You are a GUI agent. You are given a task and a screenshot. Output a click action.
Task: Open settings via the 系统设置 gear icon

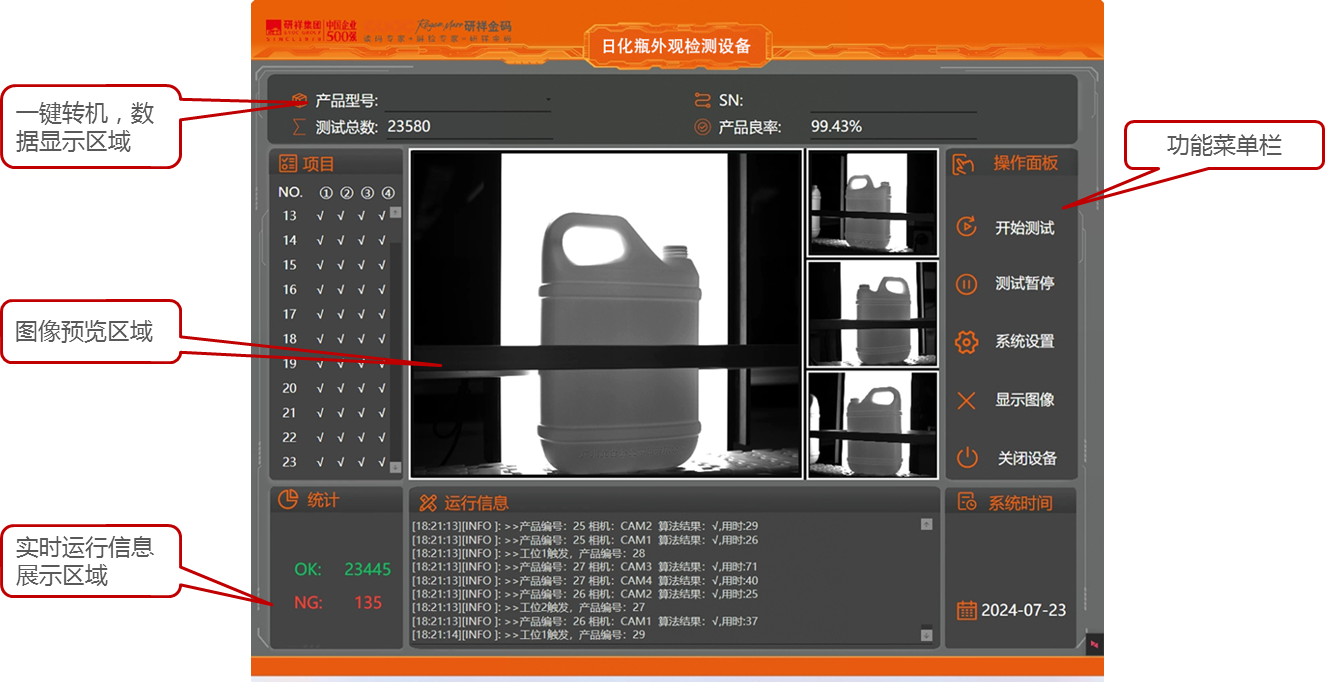click(966, 341)
